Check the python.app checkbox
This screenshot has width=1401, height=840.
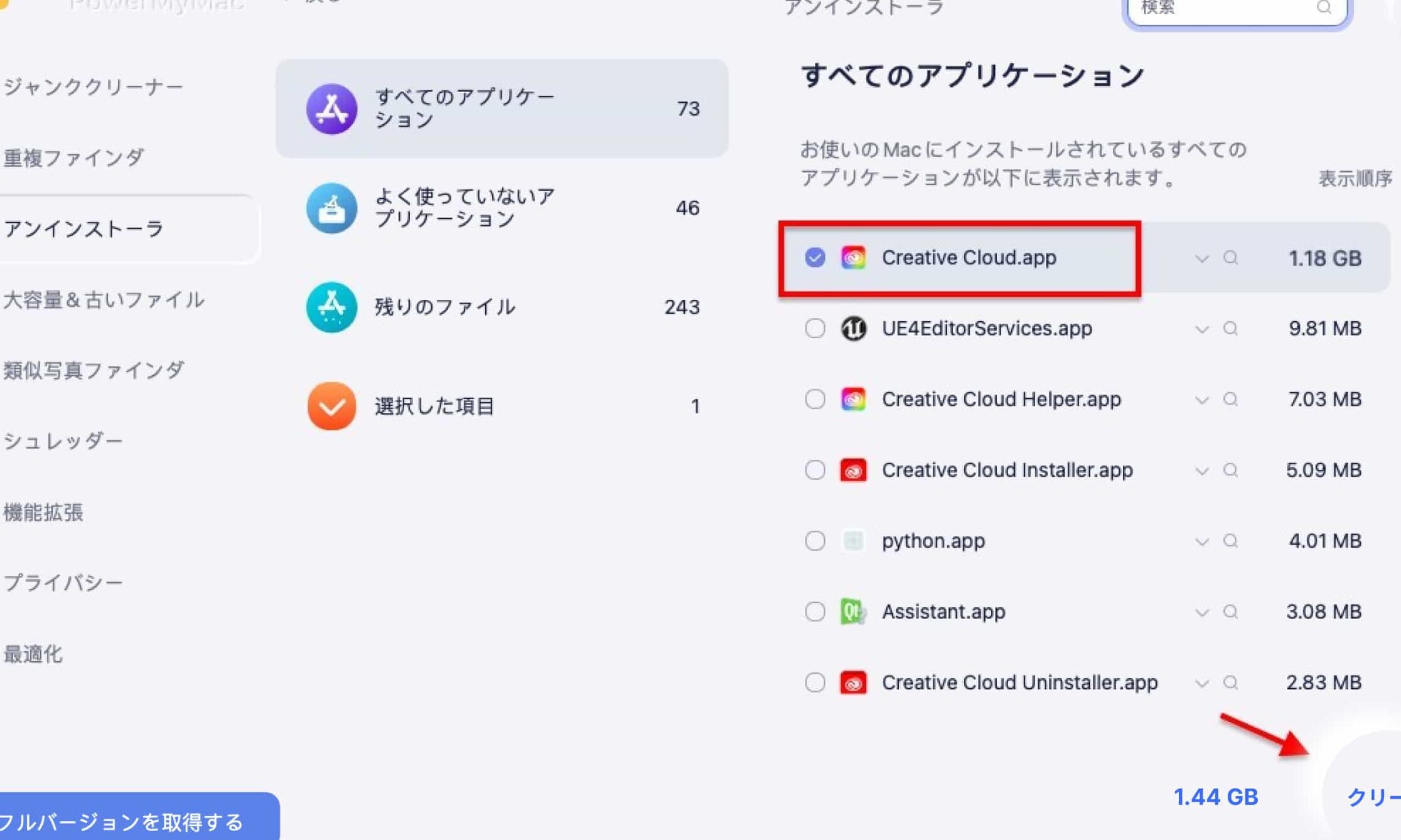click(x=815, y=541)
